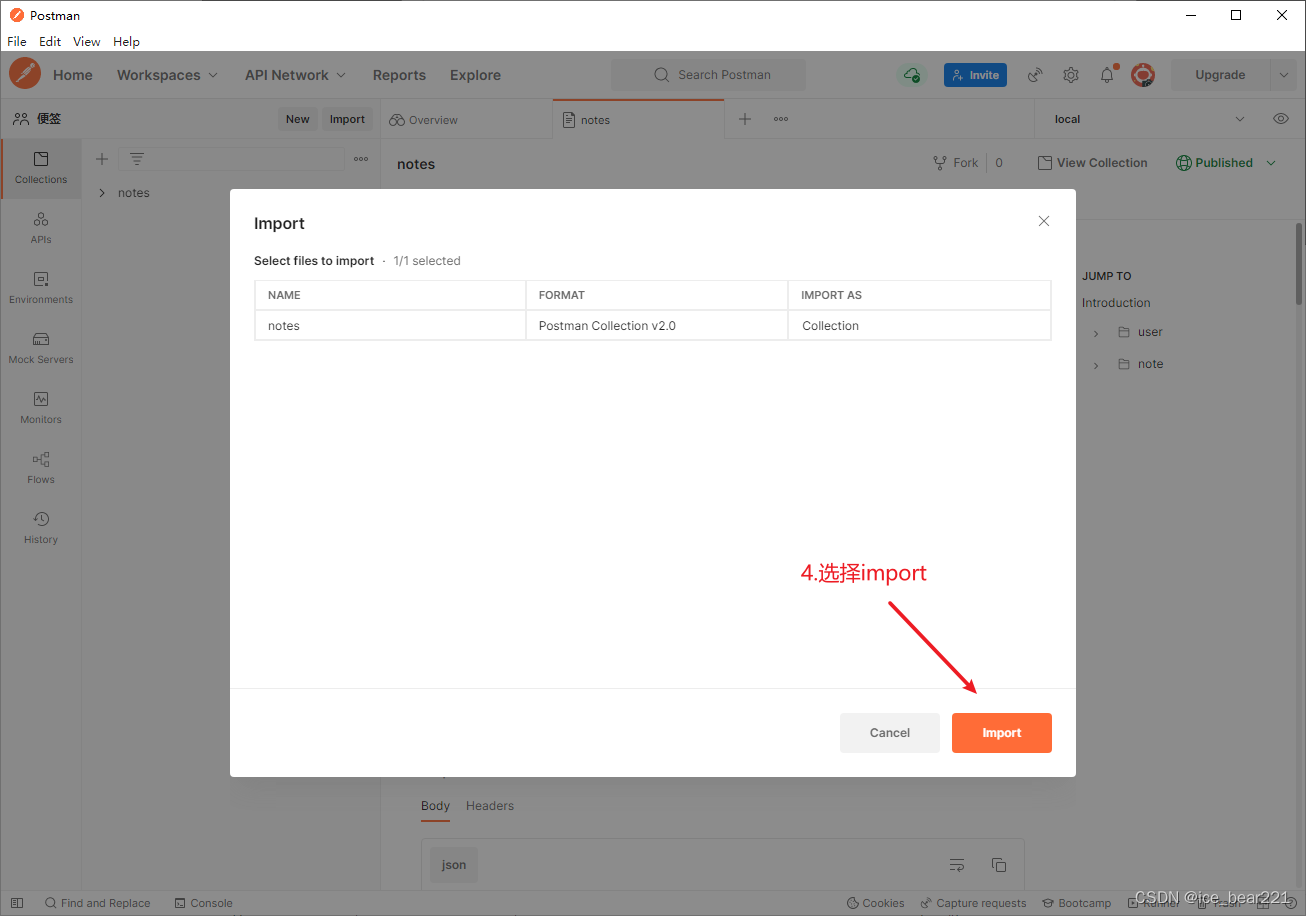Open APIs in the sidebar

[x=41, y=228]
